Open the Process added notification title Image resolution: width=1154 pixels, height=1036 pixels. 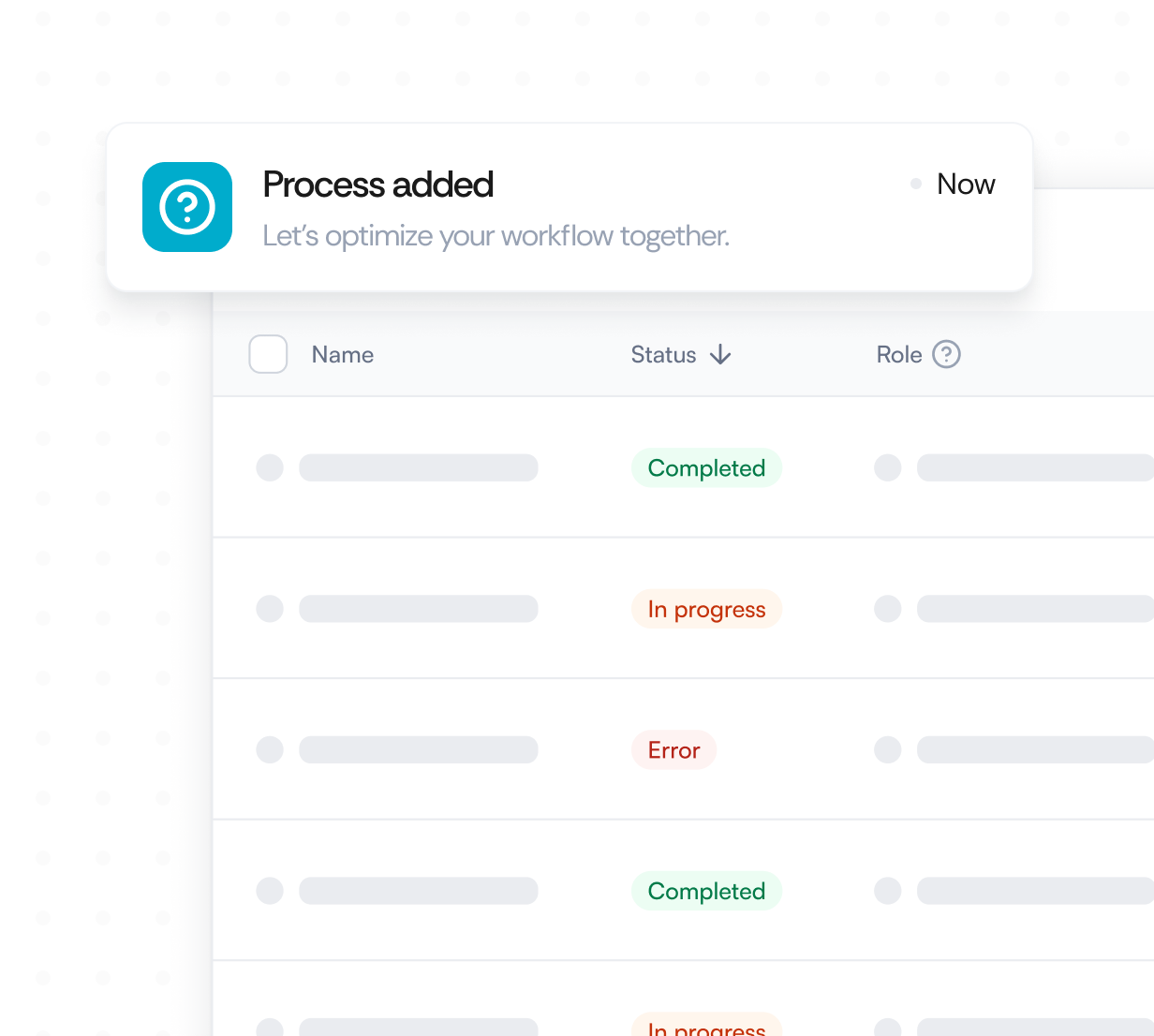(377, 185)
